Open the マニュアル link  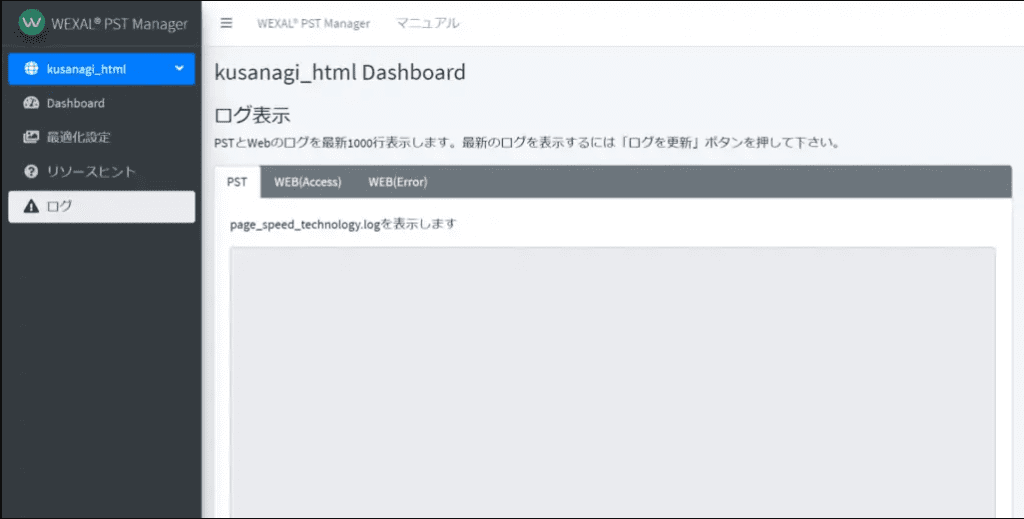[428, 24]
